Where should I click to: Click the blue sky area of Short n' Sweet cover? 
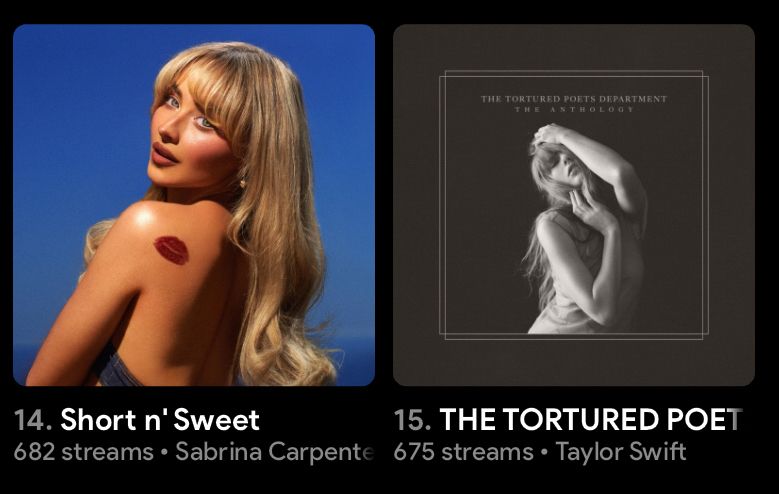tap(75, 124)
